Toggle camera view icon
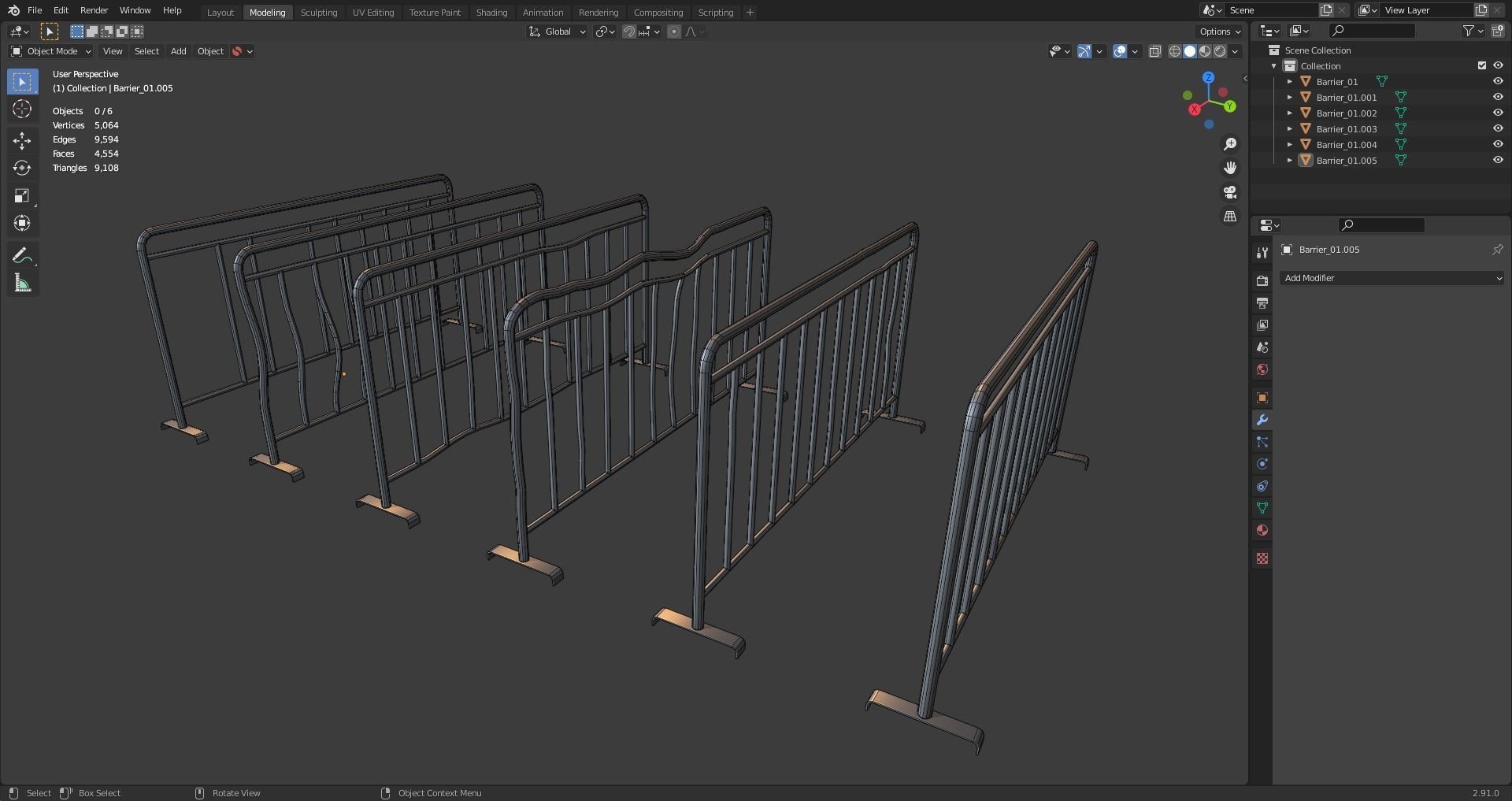This screenshot has width=1512, height=801. pos(1230,192)
